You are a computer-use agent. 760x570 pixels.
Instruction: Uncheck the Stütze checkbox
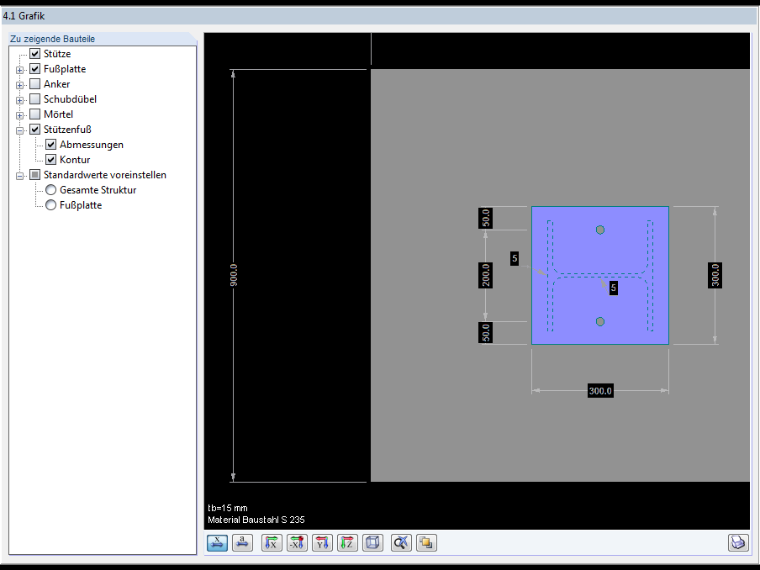(x=35, y=53)
